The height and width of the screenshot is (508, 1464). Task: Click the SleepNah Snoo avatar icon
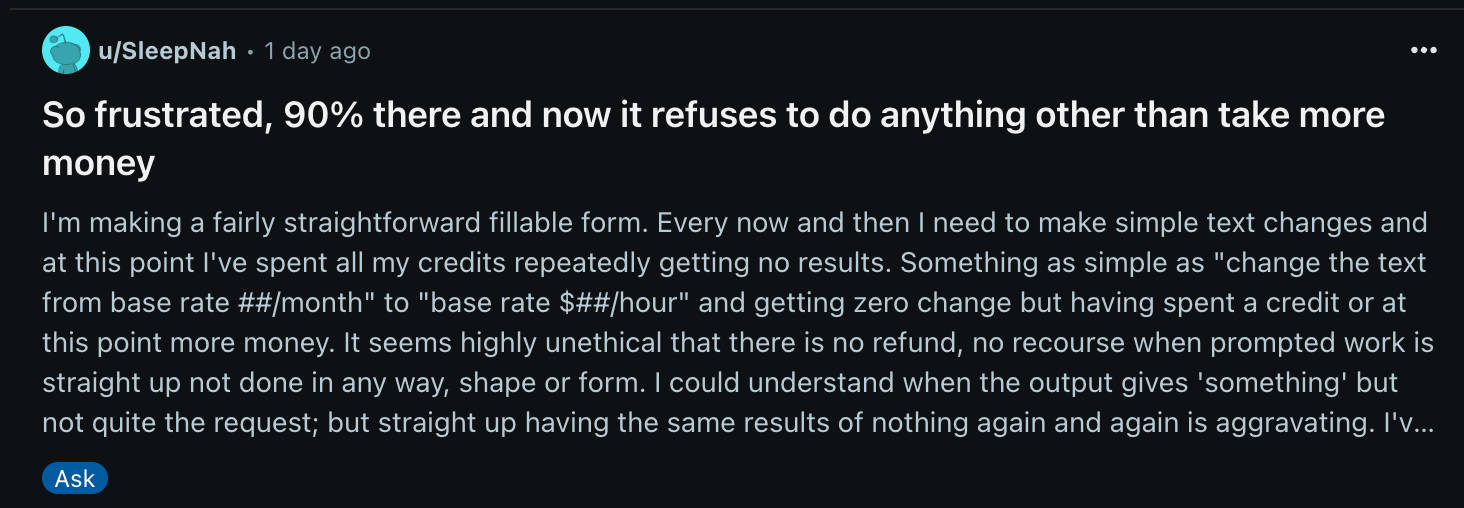(x=66, y=50)
